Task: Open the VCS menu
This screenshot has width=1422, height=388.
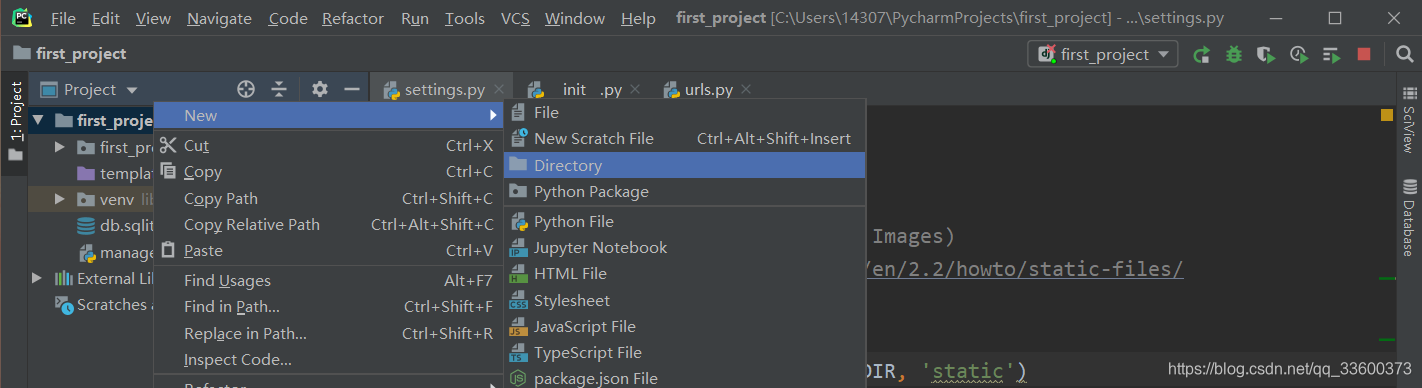Action: [515, 18]
